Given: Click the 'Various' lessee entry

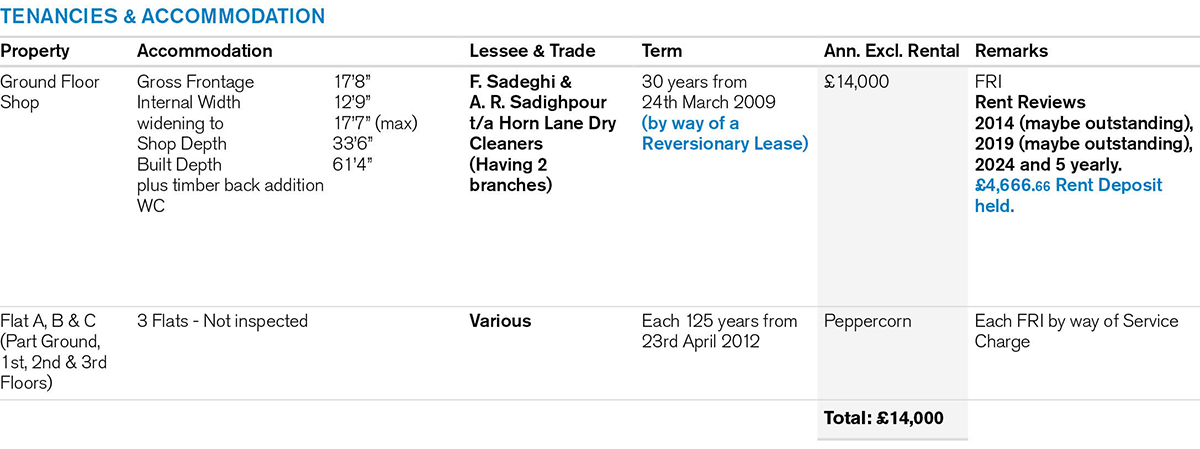Looking at the screenshot, I should (x=500, y=322).
